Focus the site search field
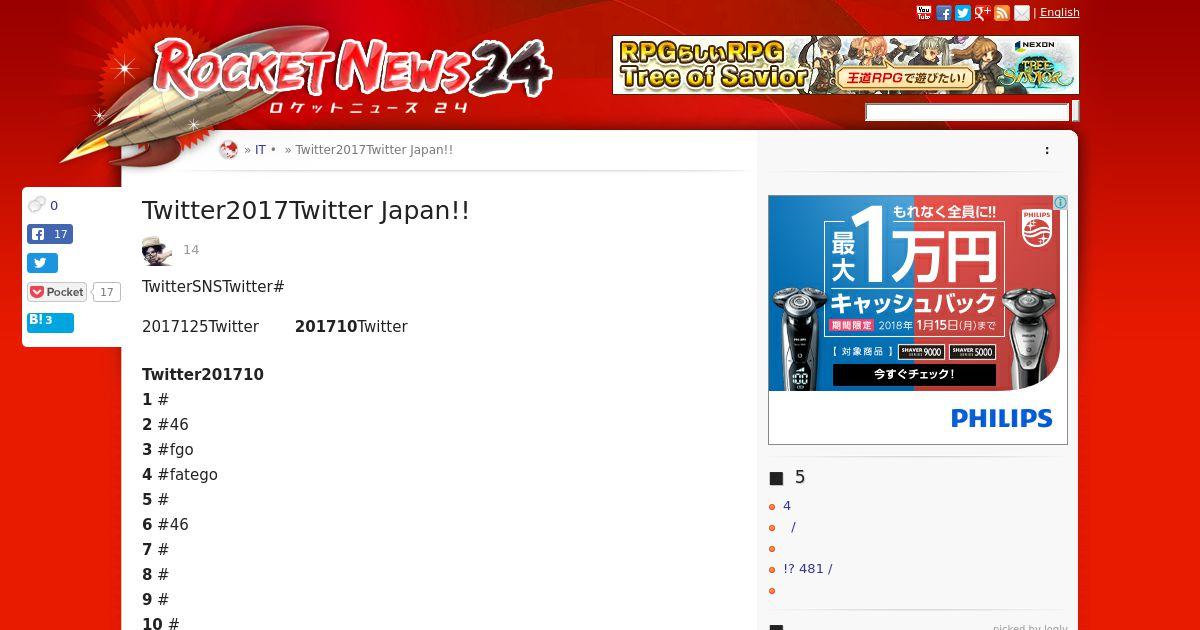Screen dimensions: 1200x630 pos(967,112)
